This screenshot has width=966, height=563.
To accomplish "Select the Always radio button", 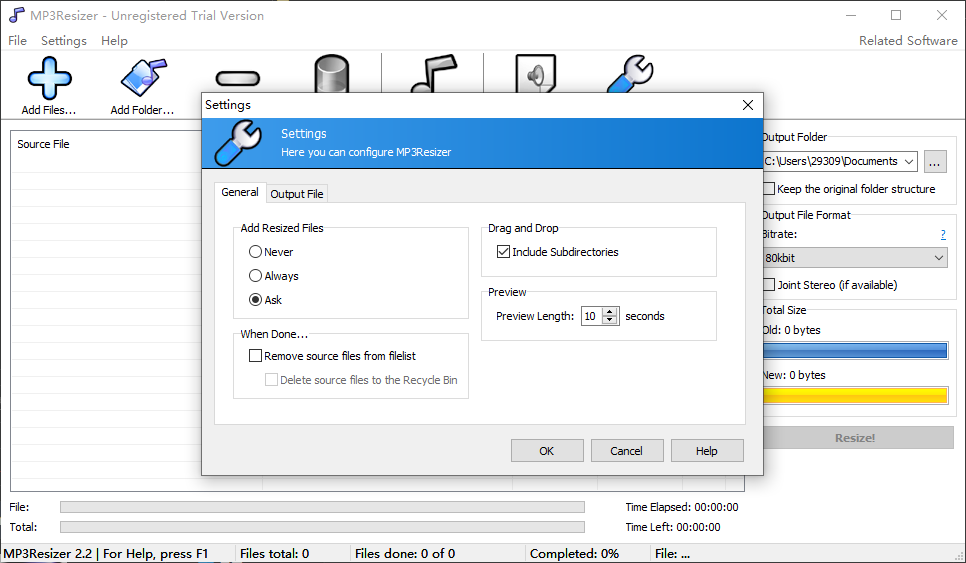I will 255,275.
